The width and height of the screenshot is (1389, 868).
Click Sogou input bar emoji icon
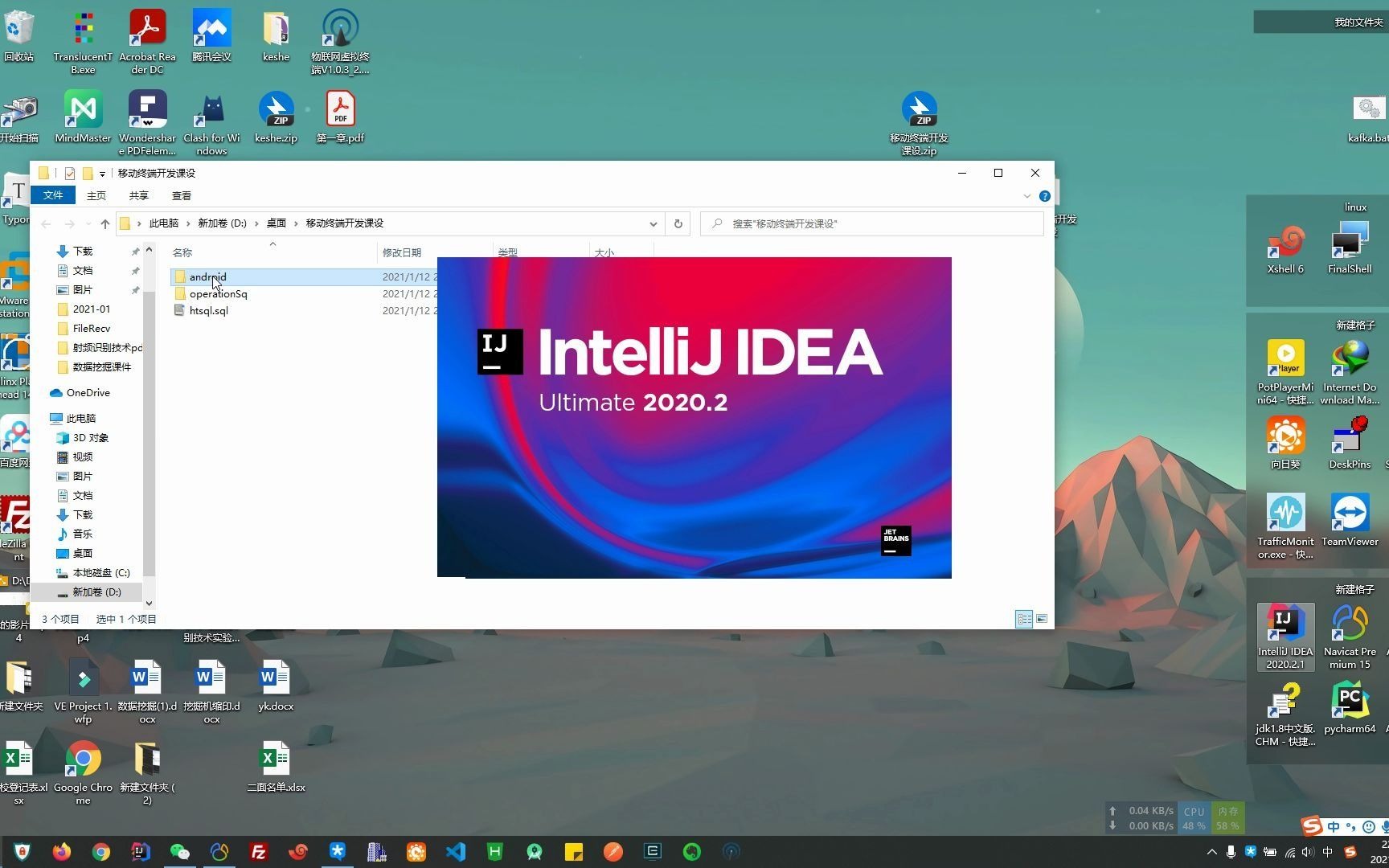pos(1369,826)
